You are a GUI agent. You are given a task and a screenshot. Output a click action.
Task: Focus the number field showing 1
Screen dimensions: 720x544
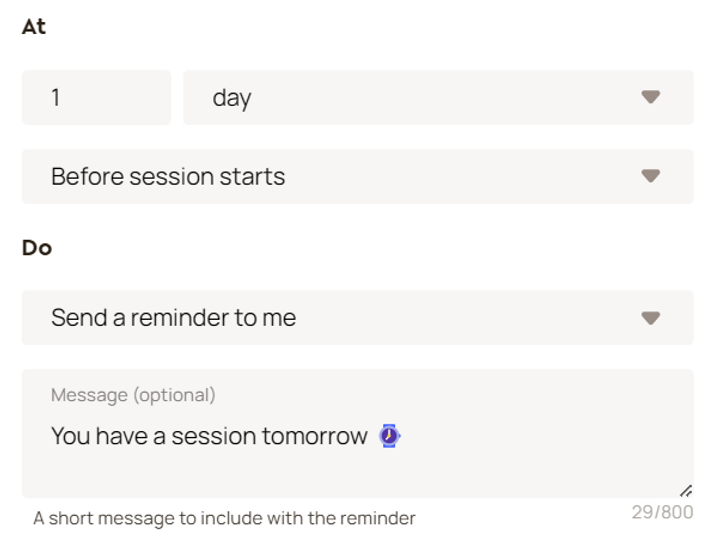tap(96, 98)
